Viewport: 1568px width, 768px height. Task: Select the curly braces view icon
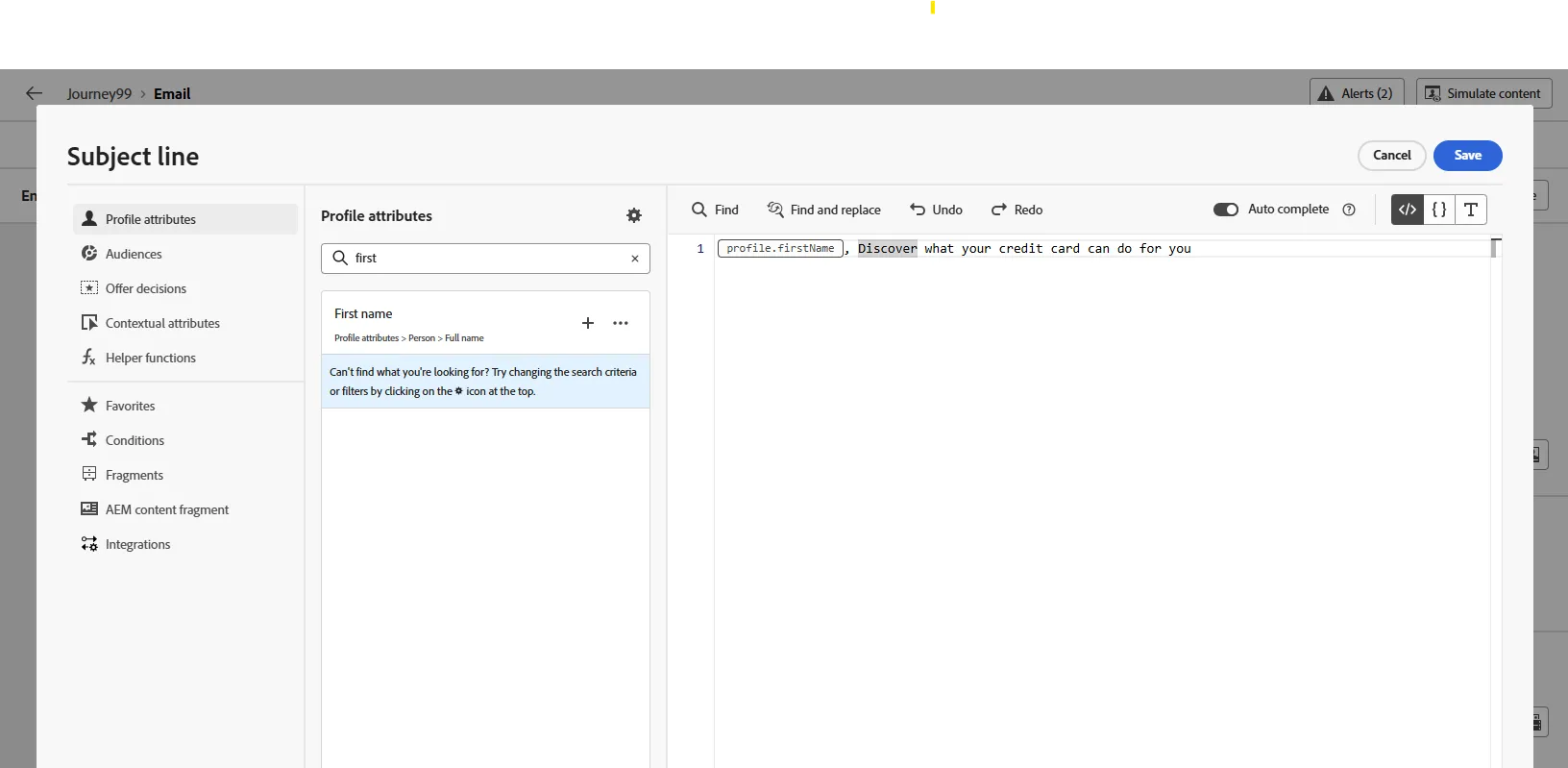1439,210
